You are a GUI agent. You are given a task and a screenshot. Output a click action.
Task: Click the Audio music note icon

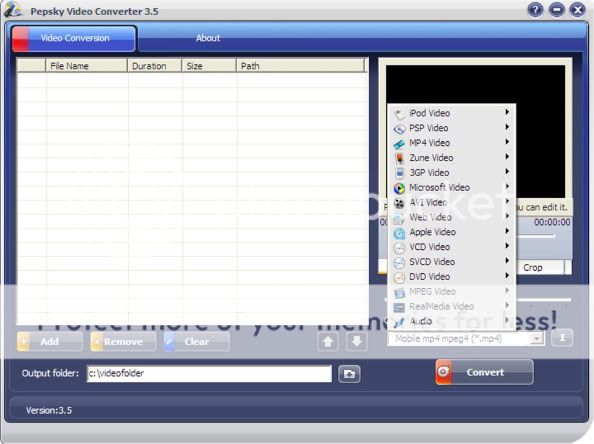[x=399, y=322]
